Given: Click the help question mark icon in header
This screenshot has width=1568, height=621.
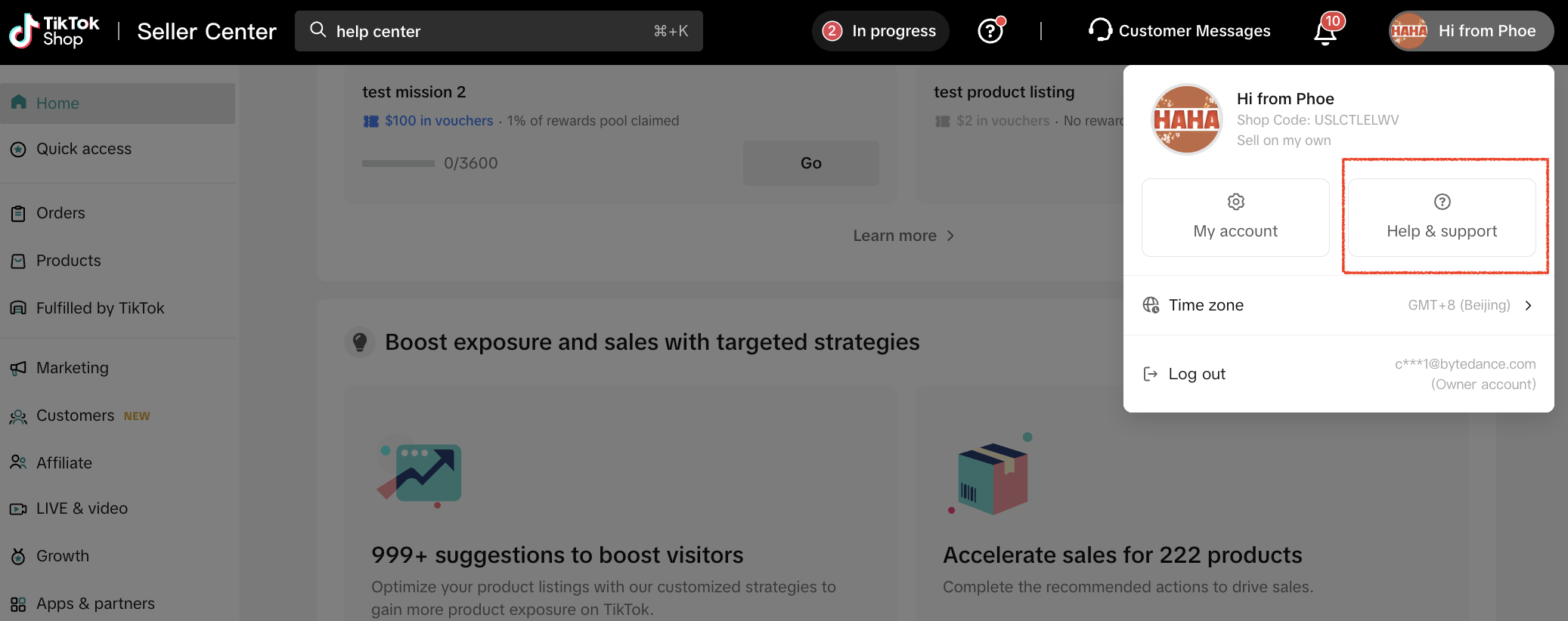Looking at the screenshot, I should (990, 31).
